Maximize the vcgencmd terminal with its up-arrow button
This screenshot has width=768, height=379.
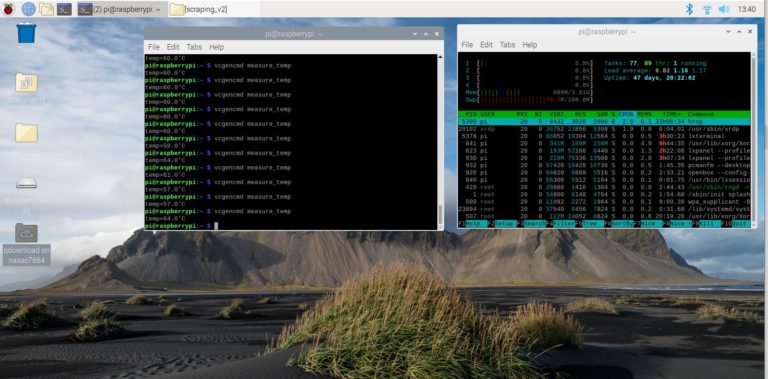426,34
